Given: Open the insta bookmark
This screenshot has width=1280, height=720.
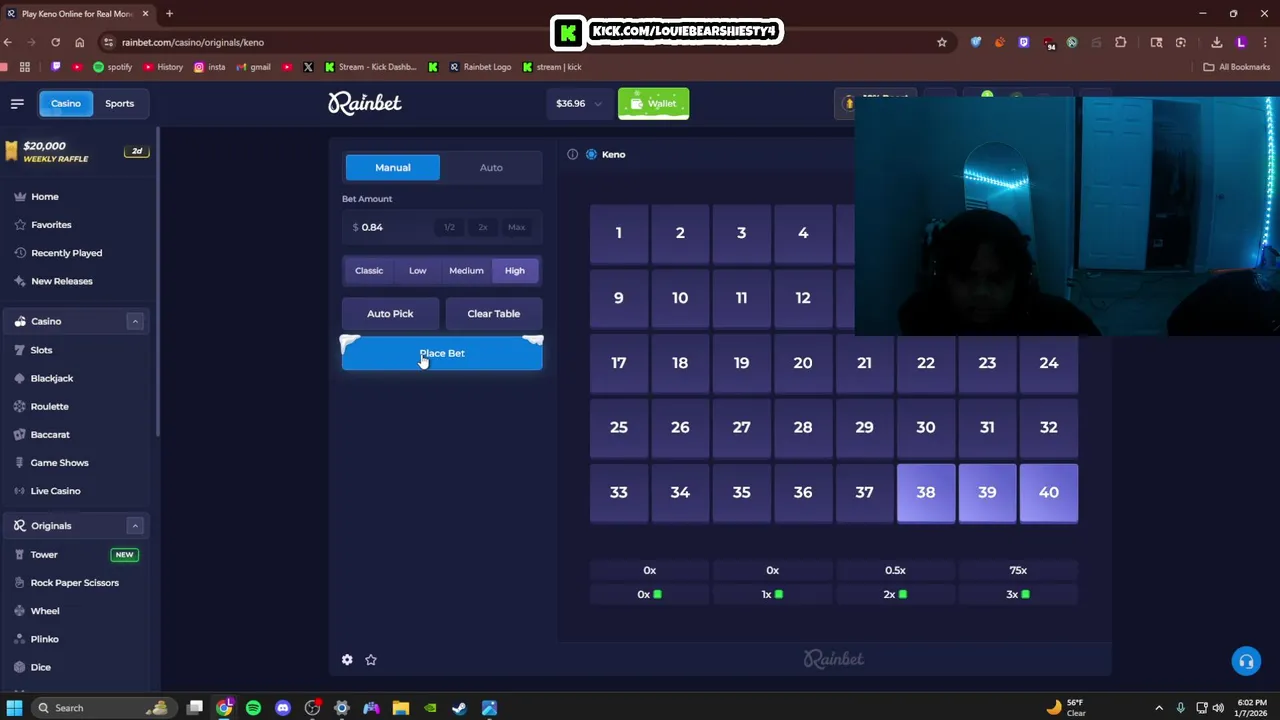Looking at the screenshot, I should pos(209,67).
